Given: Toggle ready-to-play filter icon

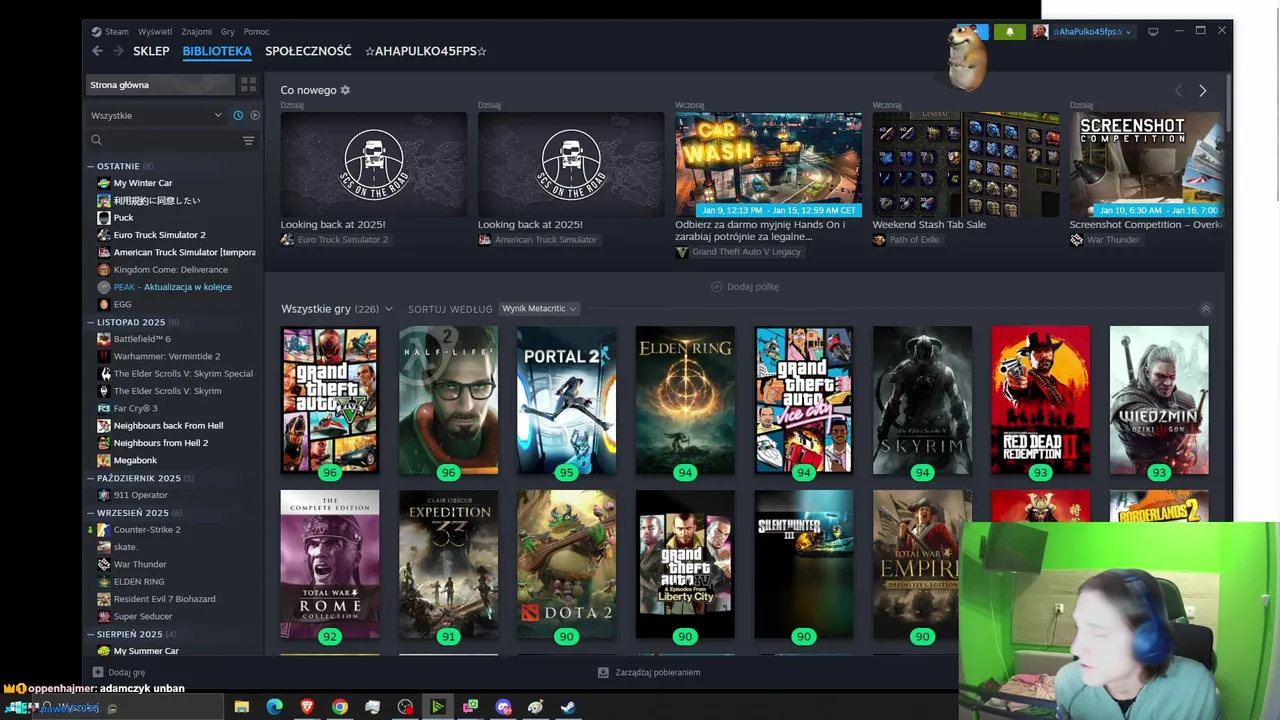Looking at the screenshot, I should coord(255,115).
